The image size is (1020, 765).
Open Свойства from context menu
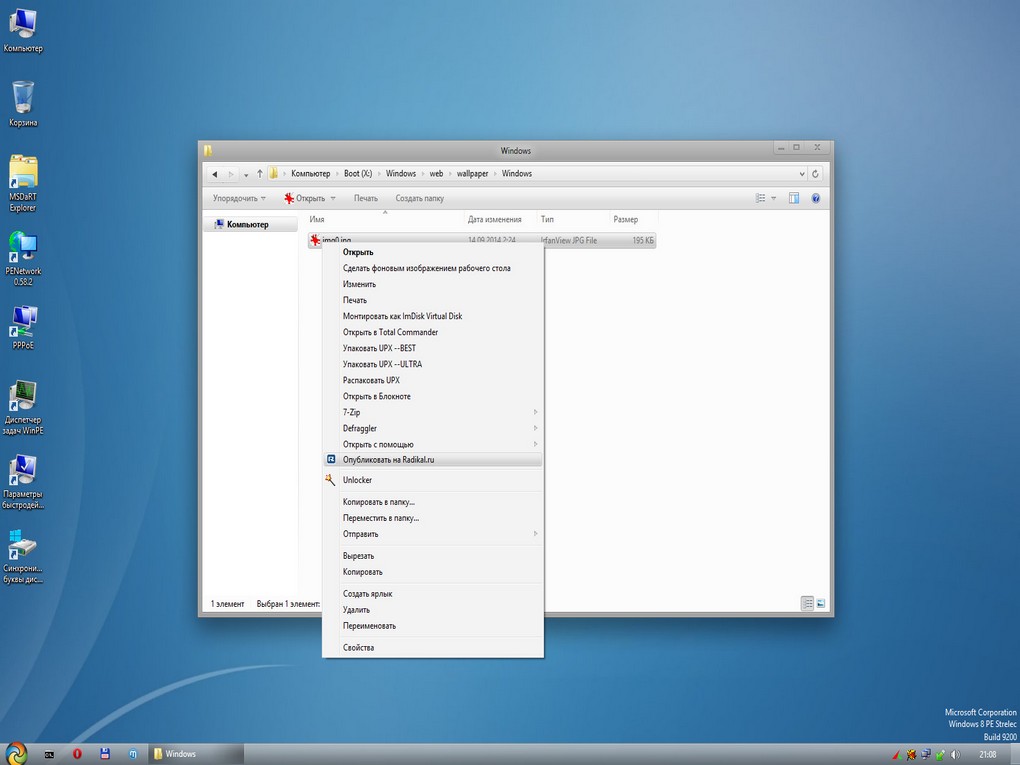click(433, 648)
